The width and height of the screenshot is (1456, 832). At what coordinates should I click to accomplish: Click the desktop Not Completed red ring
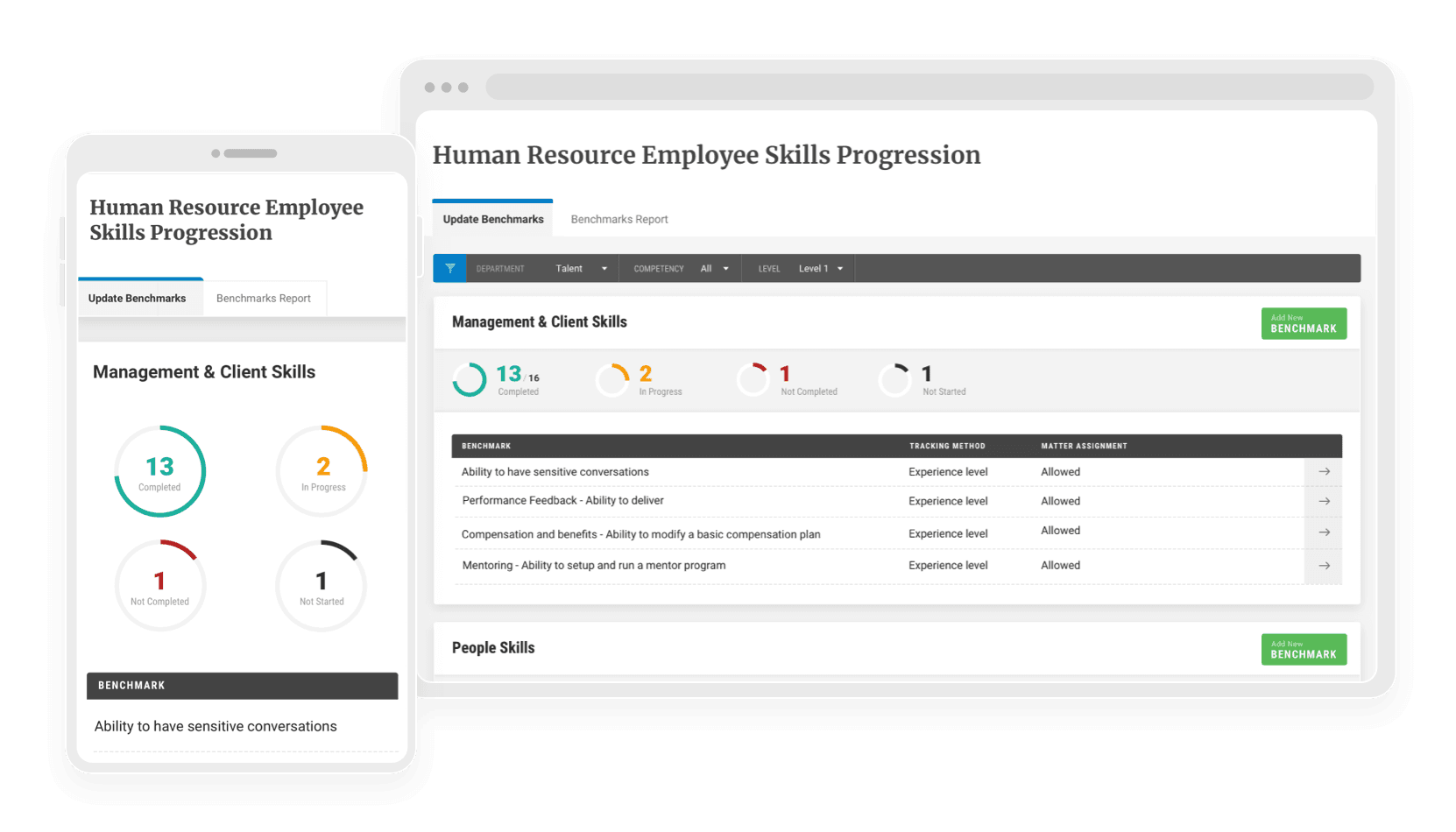(753, 380)
